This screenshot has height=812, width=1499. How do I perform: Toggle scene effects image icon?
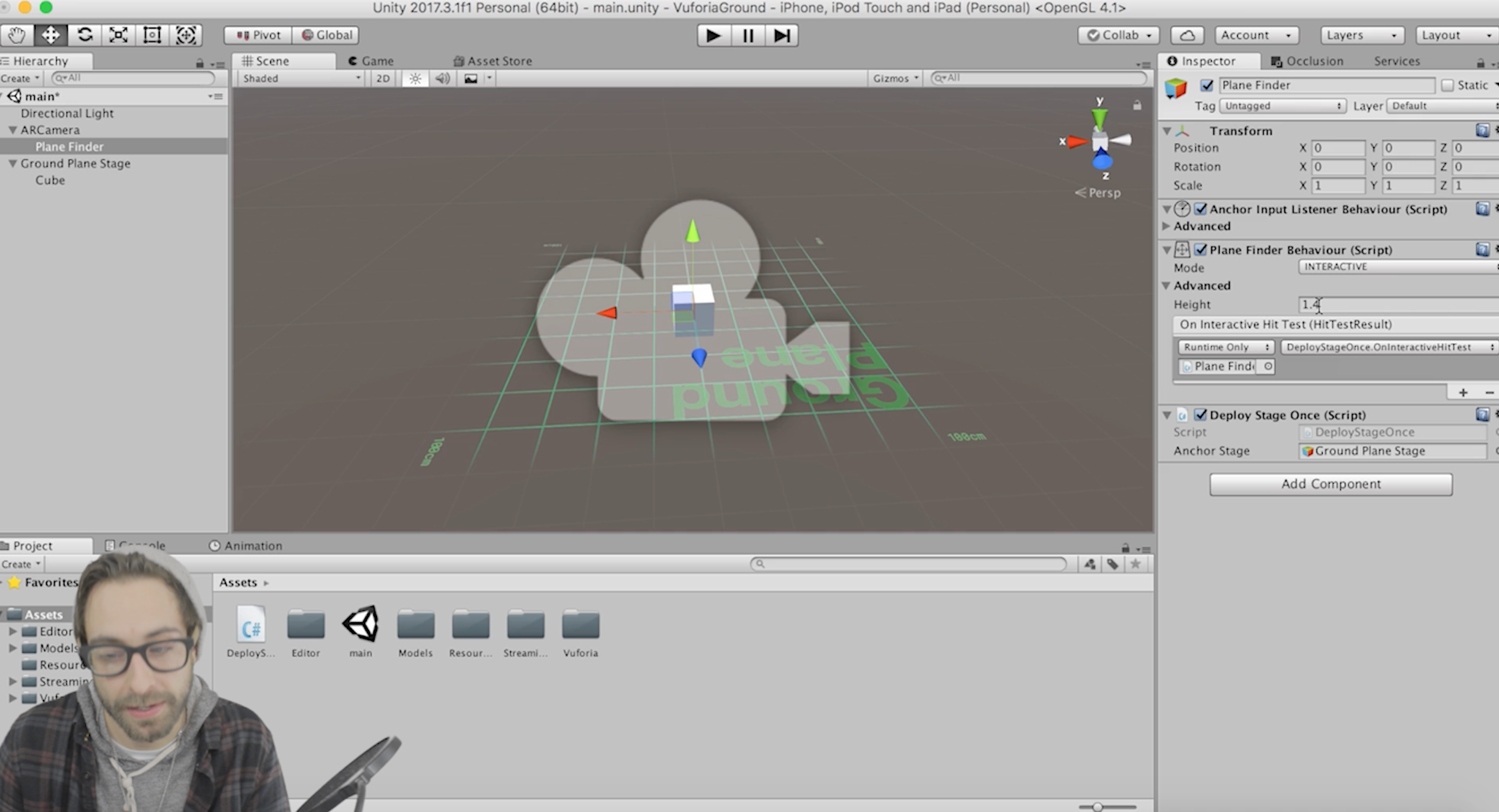[471, 78]
